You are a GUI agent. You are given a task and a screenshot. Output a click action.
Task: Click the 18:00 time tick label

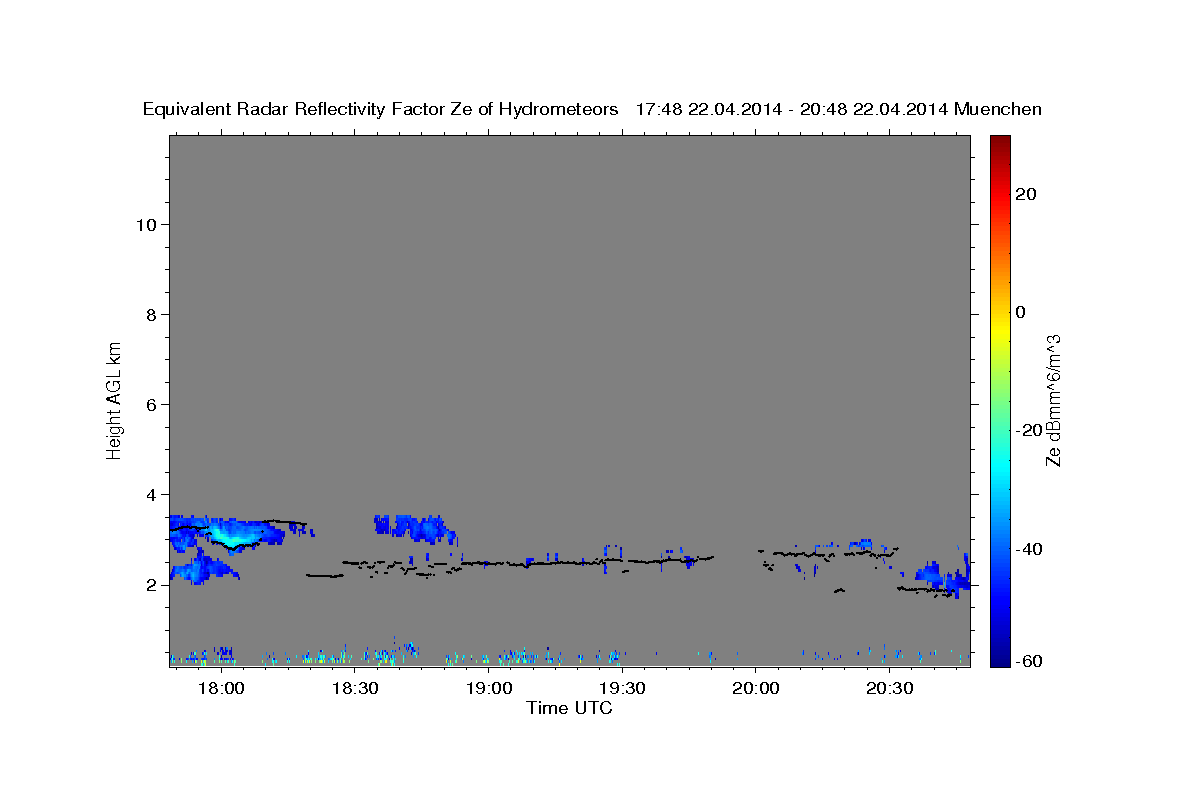(220, 690)
